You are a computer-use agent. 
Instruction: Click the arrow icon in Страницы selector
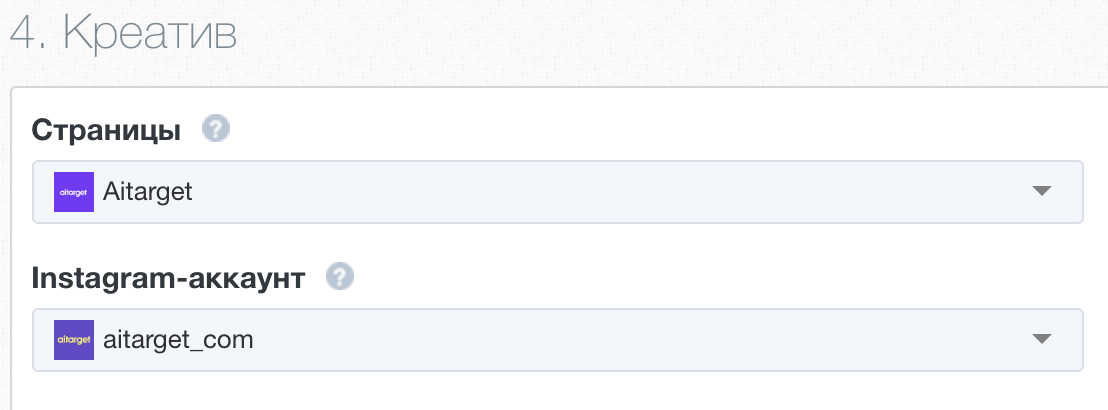1042,191
